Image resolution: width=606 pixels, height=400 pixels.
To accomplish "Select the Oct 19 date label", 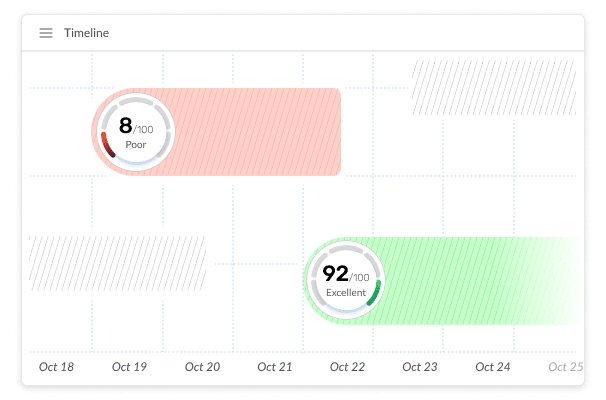I will (129, 367).
